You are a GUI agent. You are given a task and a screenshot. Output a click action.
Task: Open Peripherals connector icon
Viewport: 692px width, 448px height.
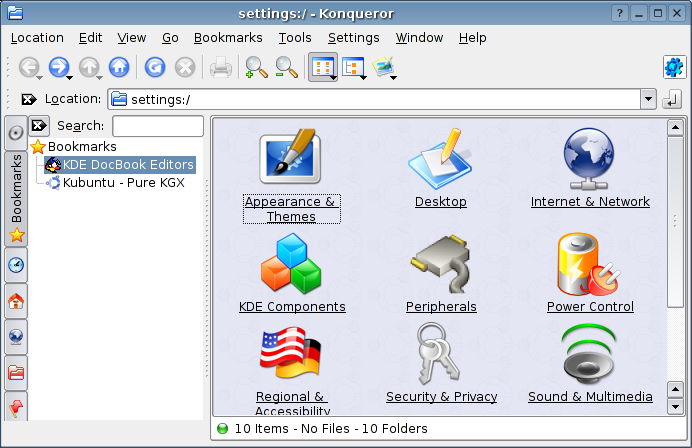tap(440, 264)
